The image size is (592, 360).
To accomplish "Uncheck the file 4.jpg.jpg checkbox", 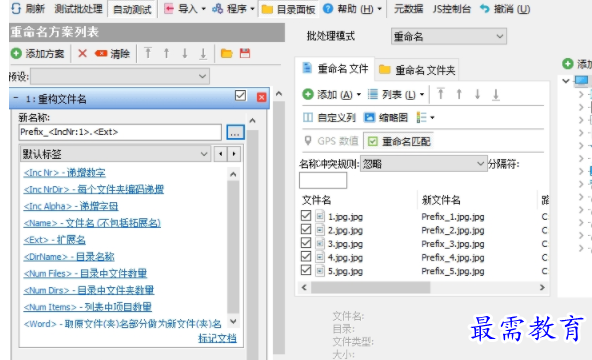I will (306, 256).
